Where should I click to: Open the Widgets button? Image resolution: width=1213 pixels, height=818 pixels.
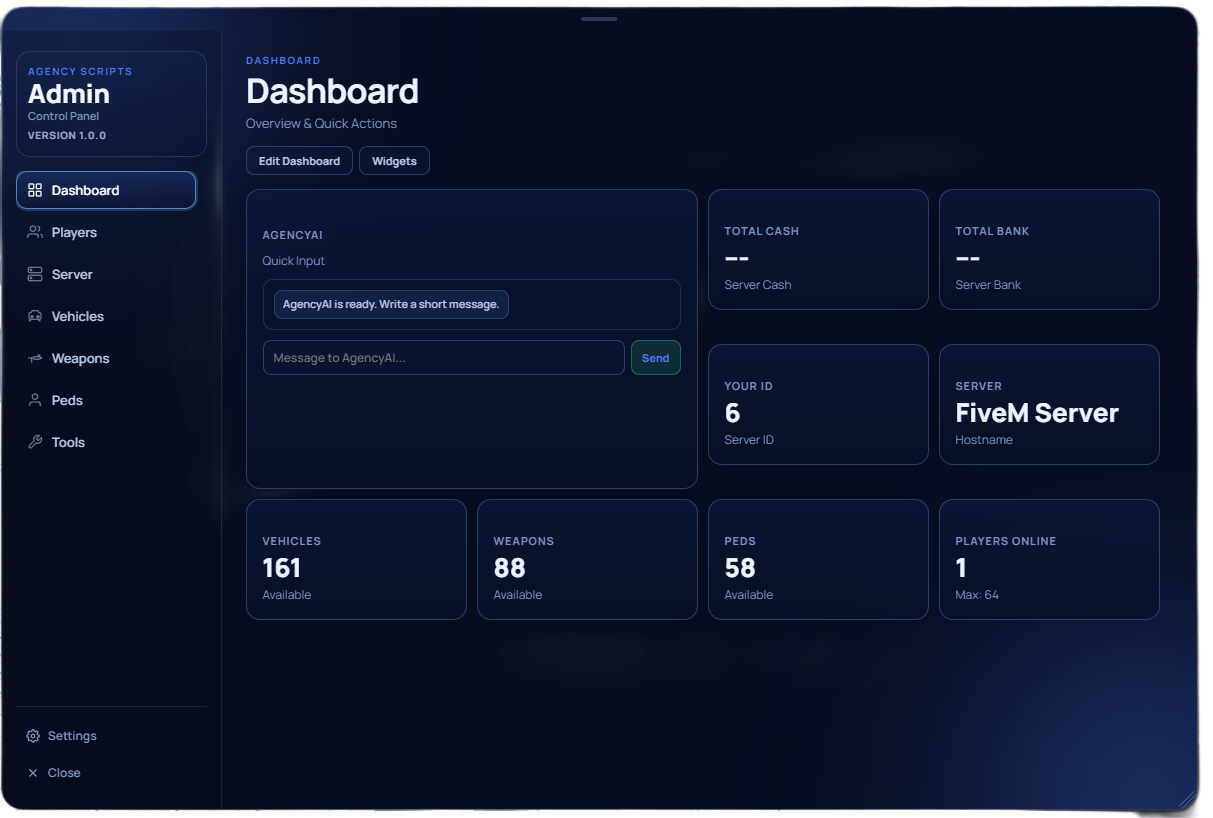(394, 161)
